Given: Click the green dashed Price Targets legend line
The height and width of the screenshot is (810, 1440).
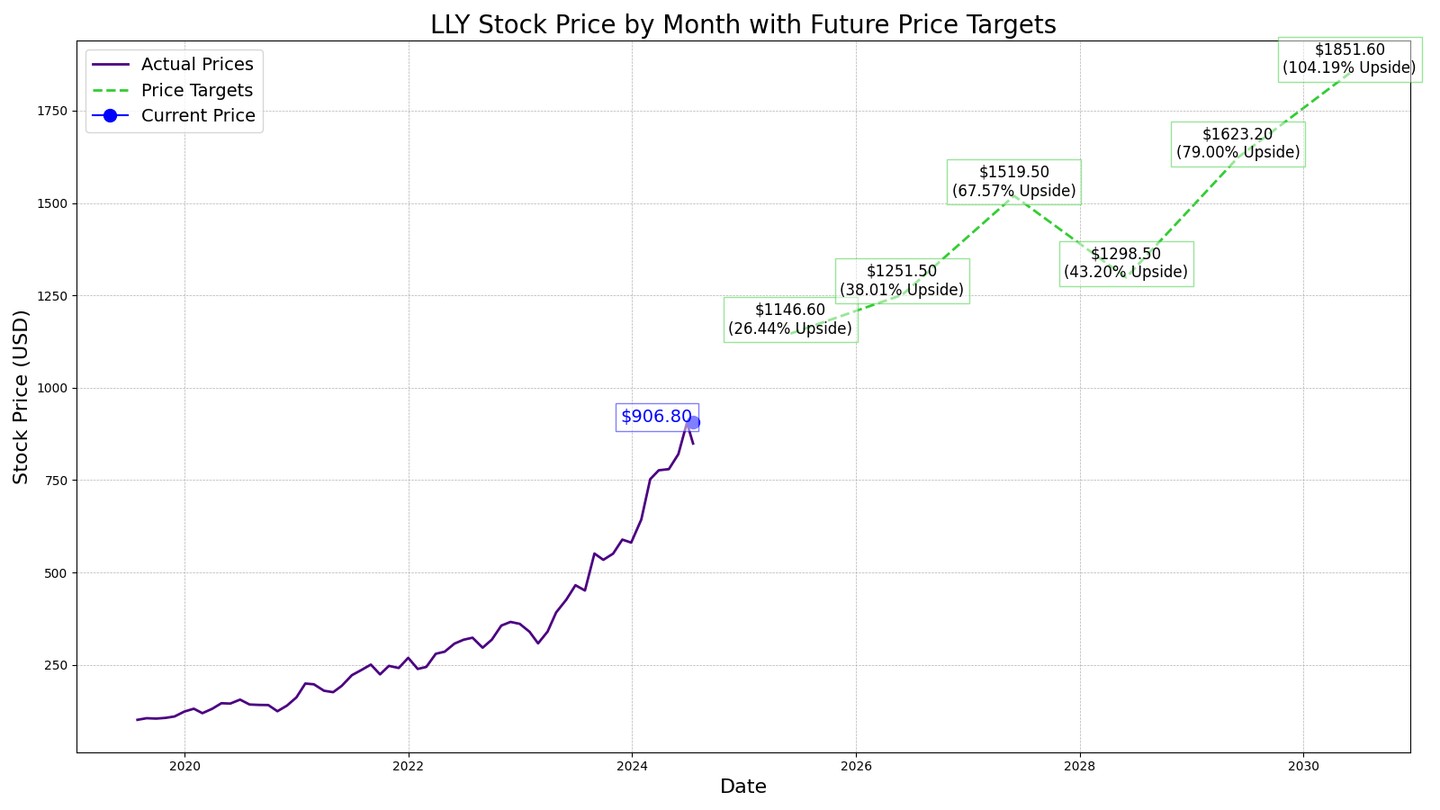Looking at the screenshot, I should click(x=110, y=90).
